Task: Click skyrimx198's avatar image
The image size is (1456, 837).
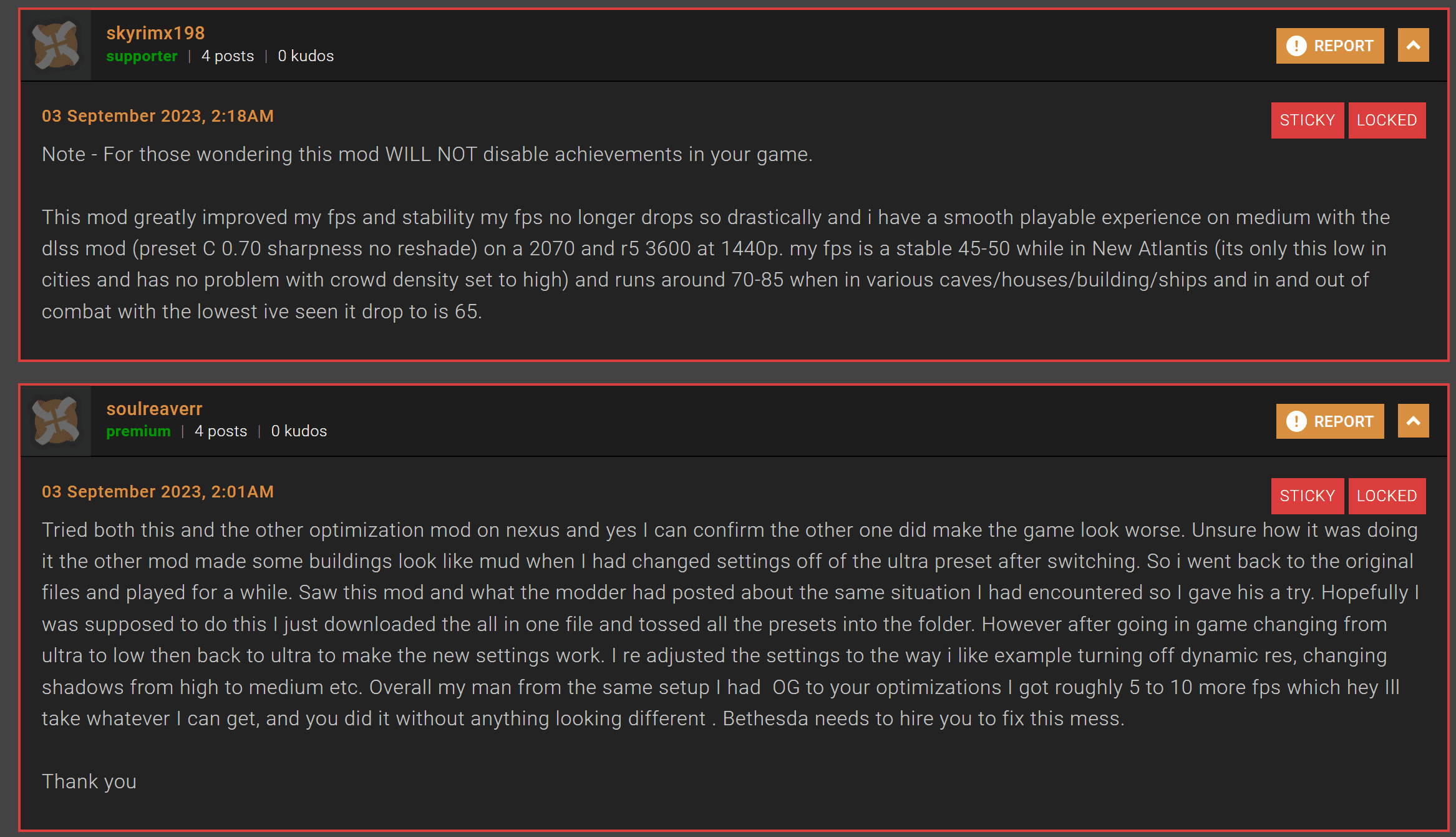Action: [x=56, y=45]
